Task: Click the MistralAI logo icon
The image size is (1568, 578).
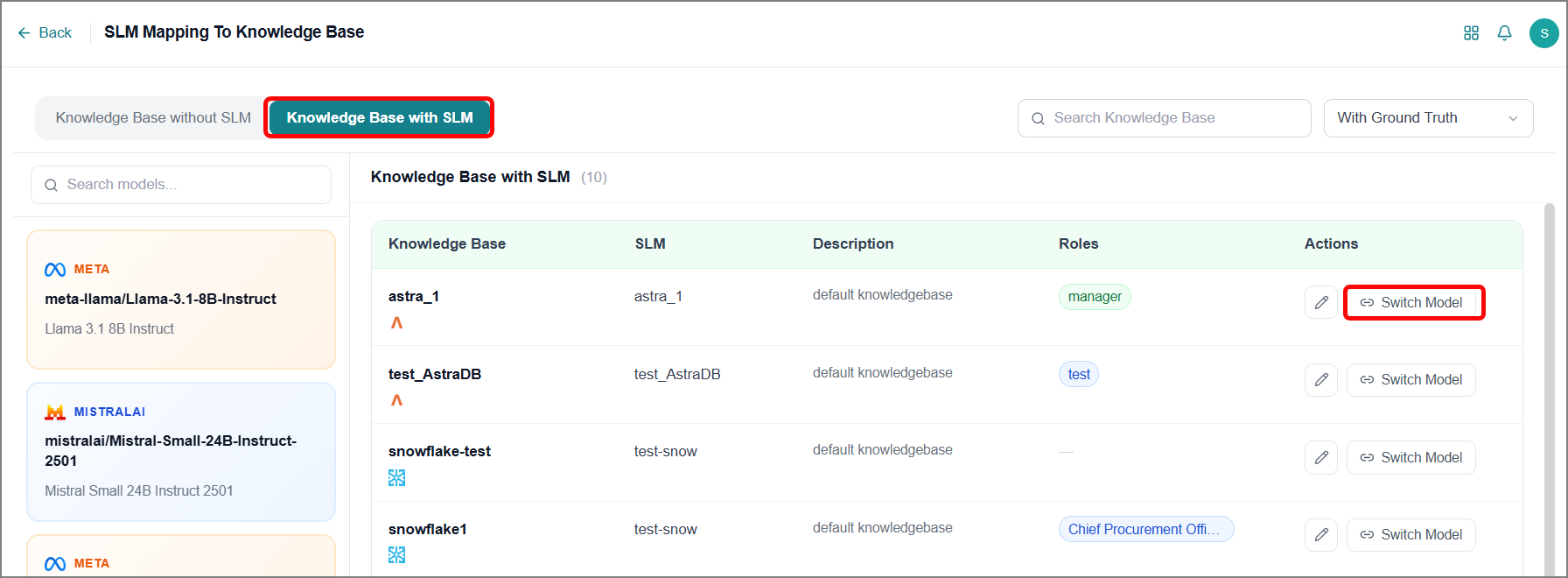Action: pyautogui.click(x=55, y=412)
